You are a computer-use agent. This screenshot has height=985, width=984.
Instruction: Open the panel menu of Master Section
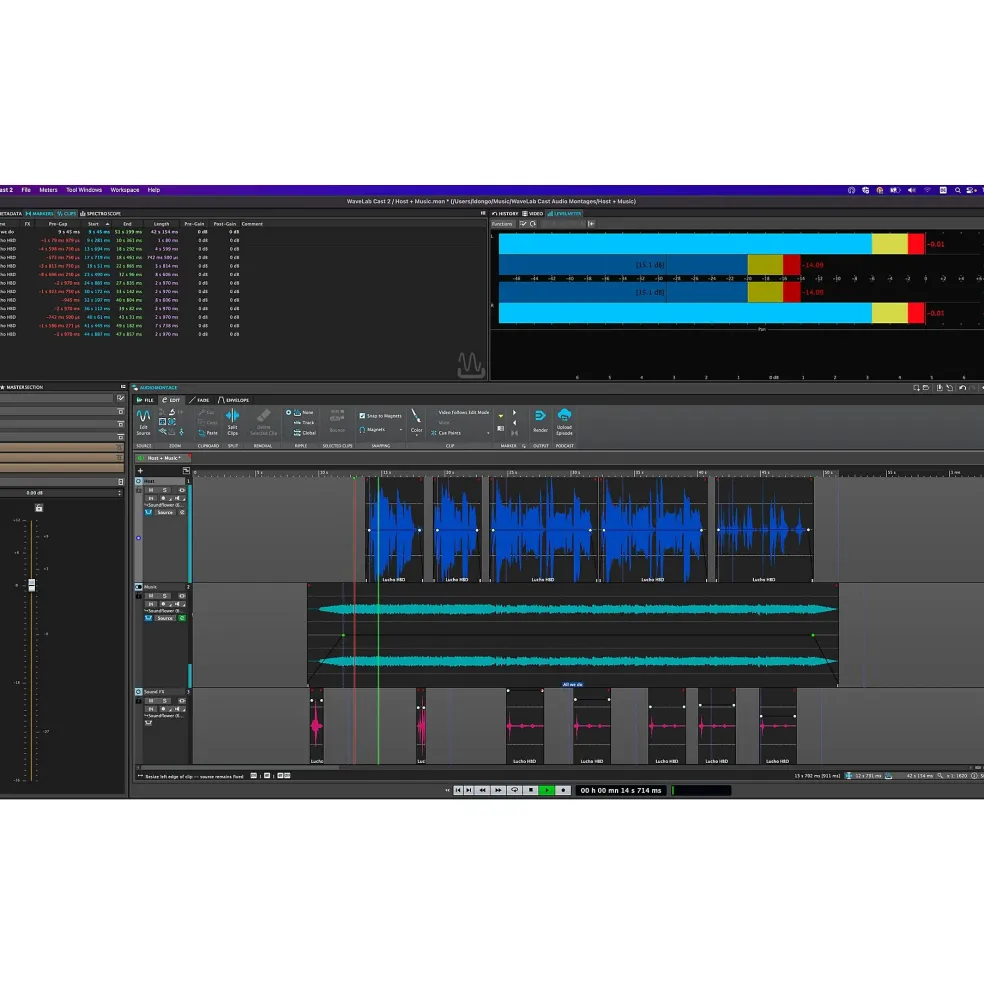point(123,387)
